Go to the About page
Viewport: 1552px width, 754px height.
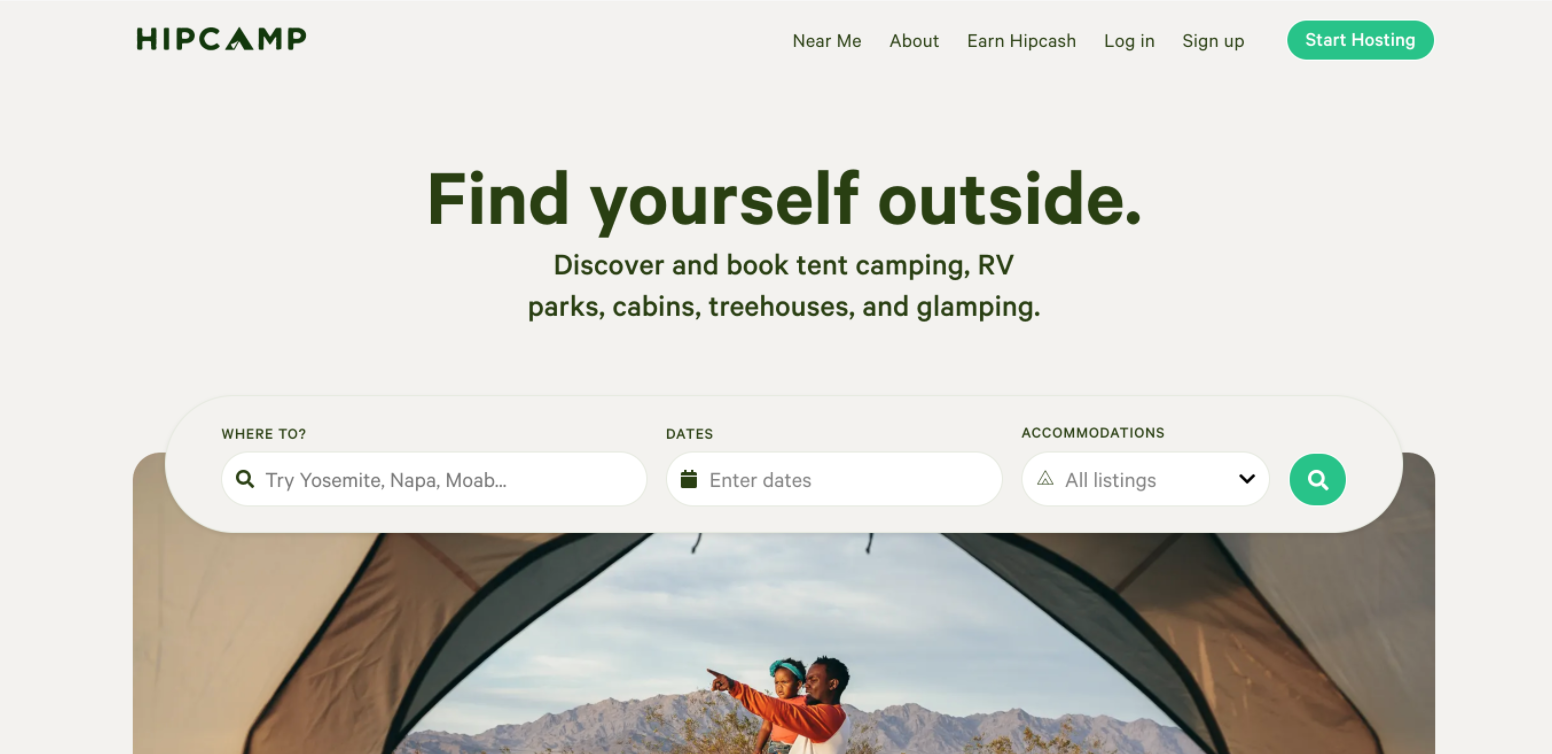[x=914, y=41]
